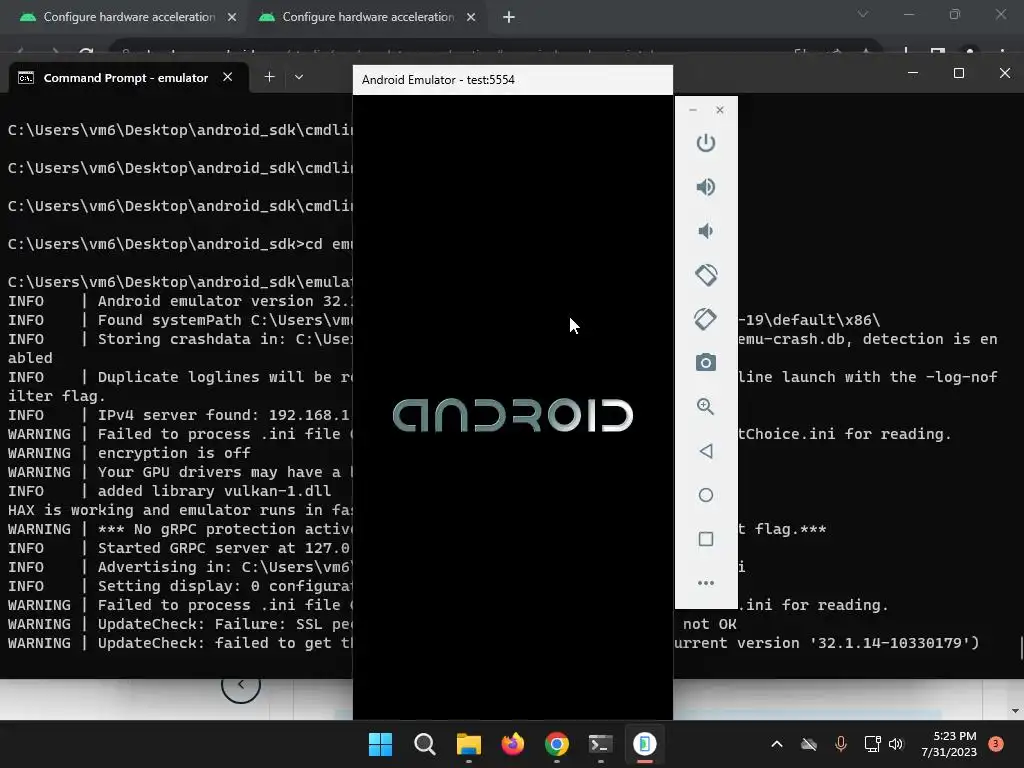Click Android Emulator - test:5554 title bar
The width and height of the screenshot is (1024, 768).
pyautogui.click(x=513, y=80)
